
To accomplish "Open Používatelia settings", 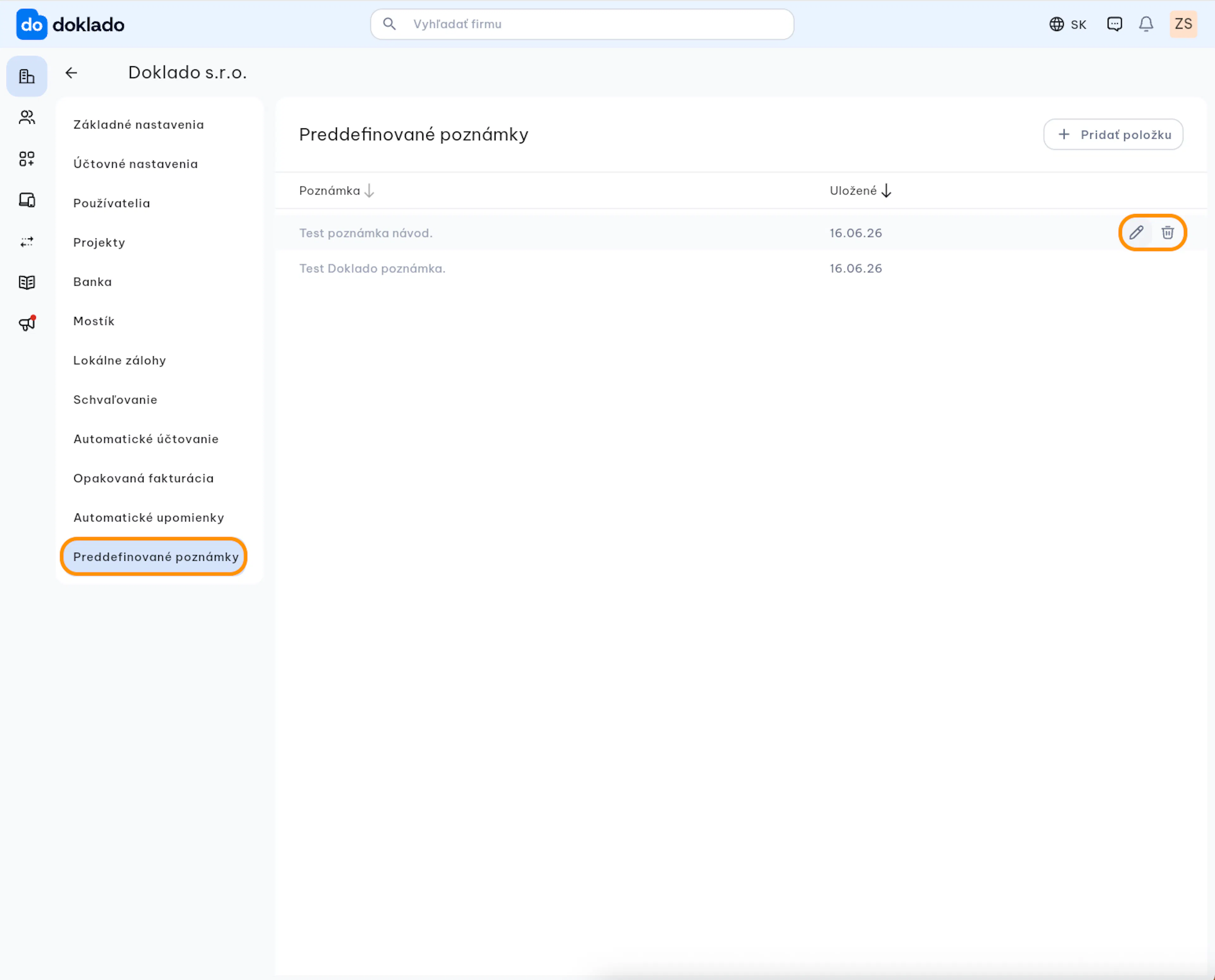I will 112,203.
